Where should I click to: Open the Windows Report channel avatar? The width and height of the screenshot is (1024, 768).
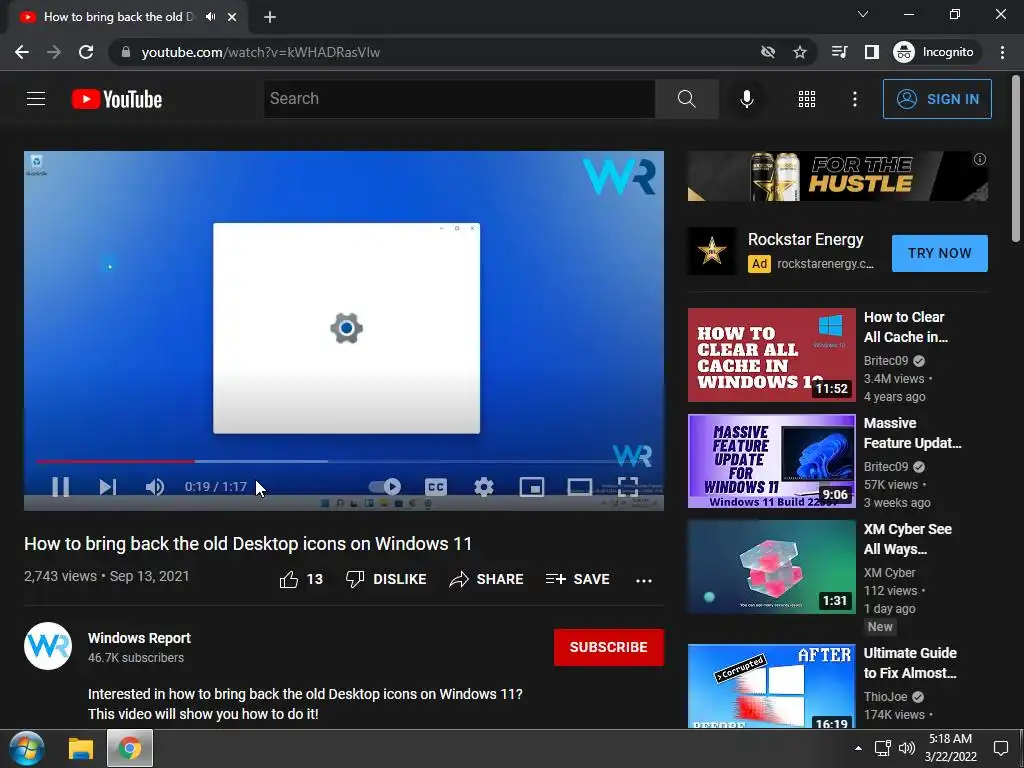click(x=48, y=646)
